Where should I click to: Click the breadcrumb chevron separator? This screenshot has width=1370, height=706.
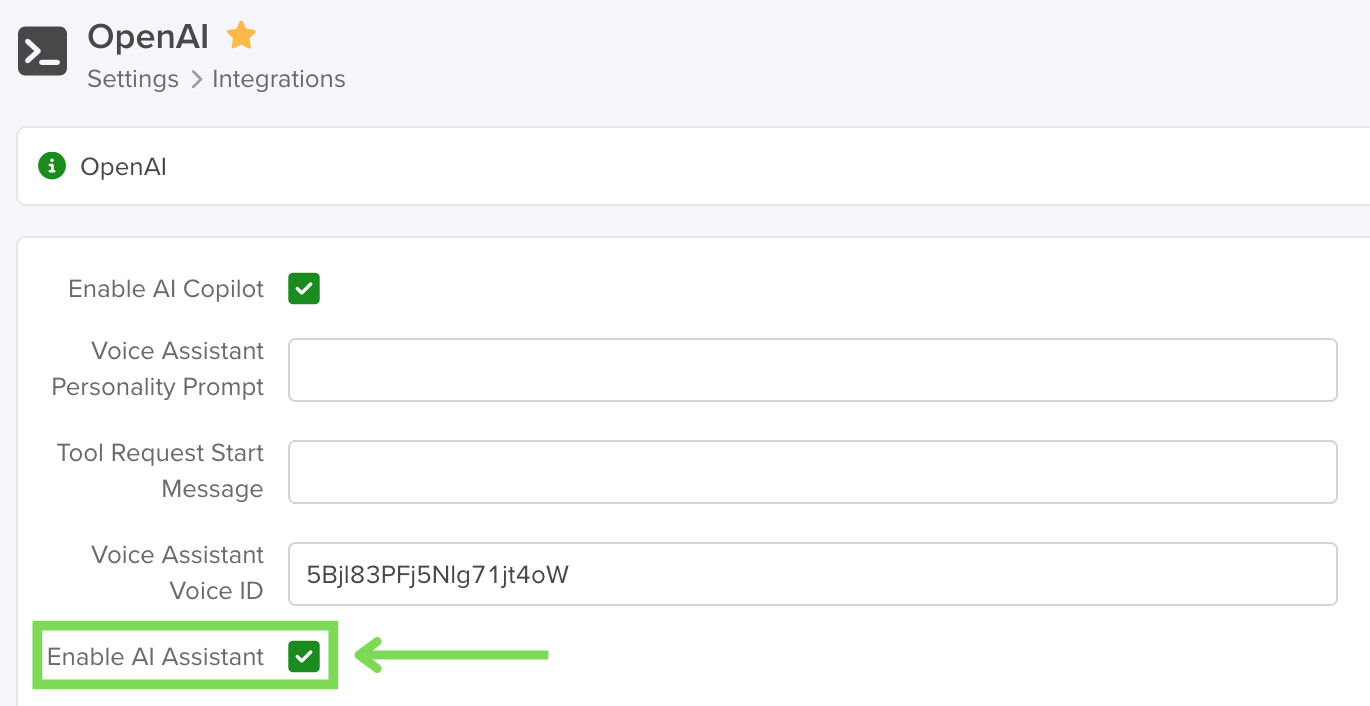(x=196, y=79)
